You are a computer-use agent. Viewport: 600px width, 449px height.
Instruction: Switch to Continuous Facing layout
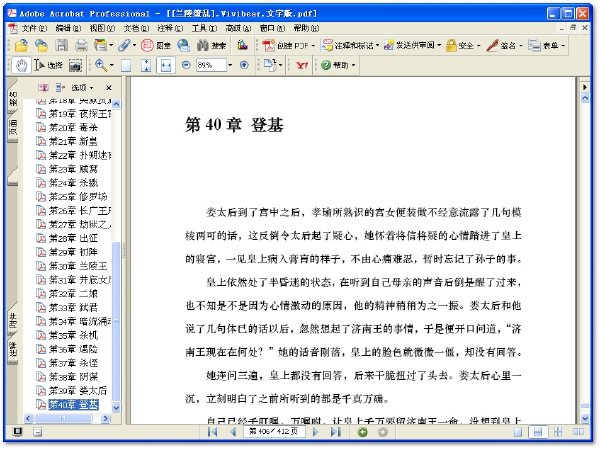pyautogui.click(x=558, y=432)
